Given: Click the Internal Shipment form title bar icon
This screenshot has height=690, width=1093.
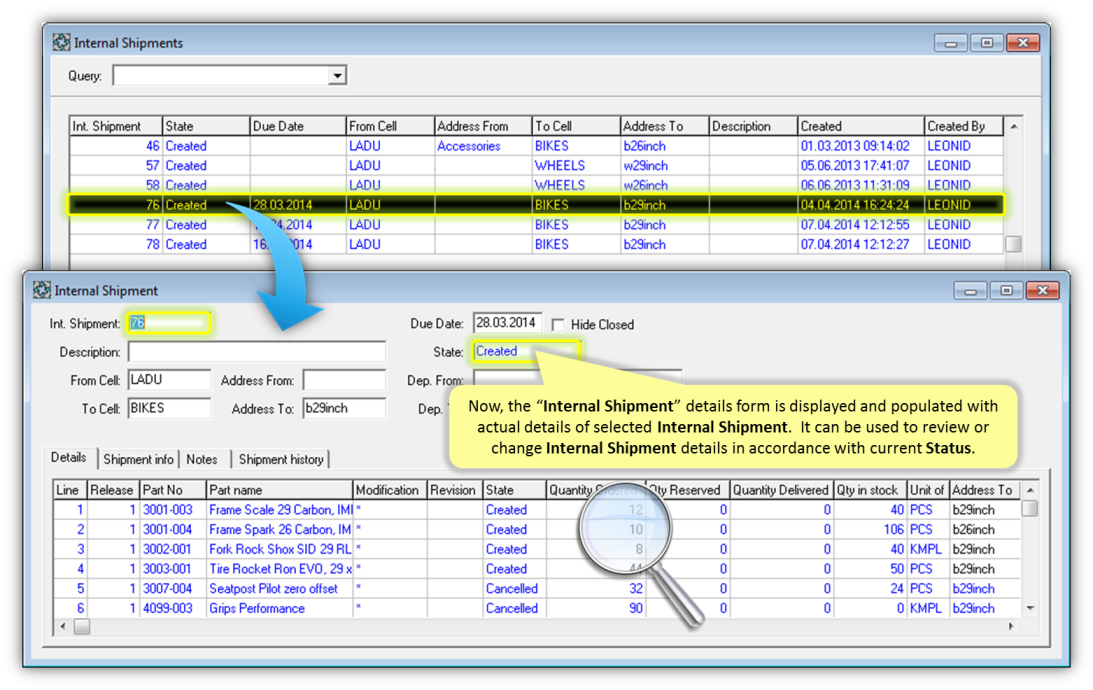Looking at the screenshot, I should click(x=42, y=290).
